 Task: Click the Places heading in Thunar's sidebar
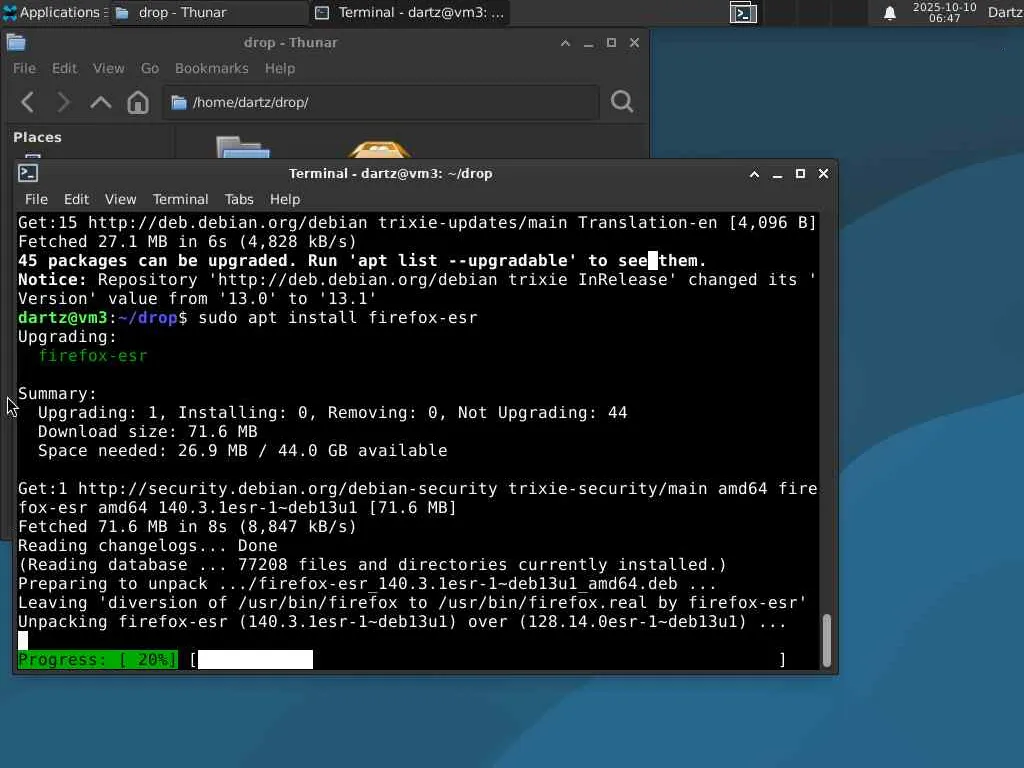[x=37, y=137]
